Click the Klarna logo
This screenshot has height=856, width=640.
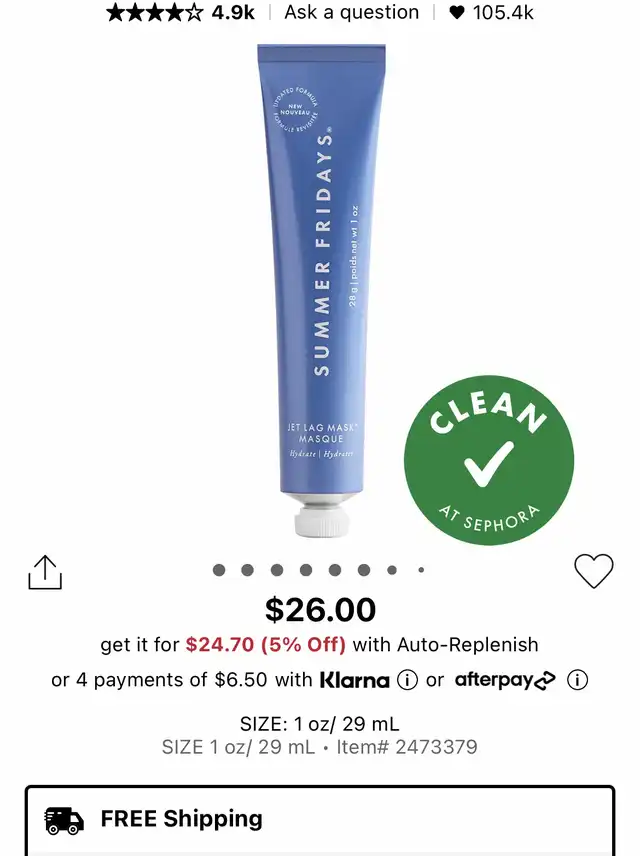click(x=354, y=680)
